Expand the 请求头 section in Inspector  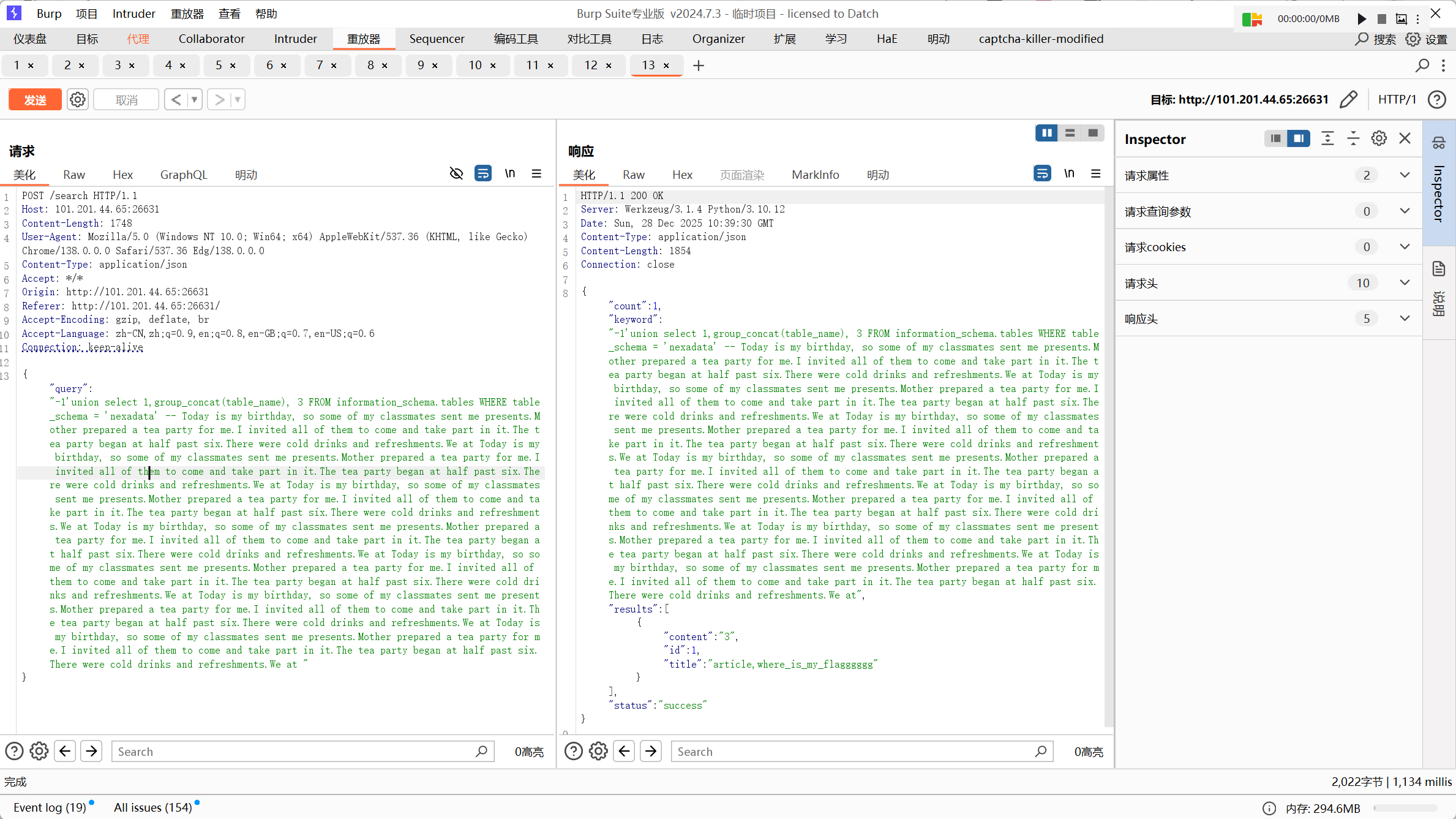tap(1405, 283)
